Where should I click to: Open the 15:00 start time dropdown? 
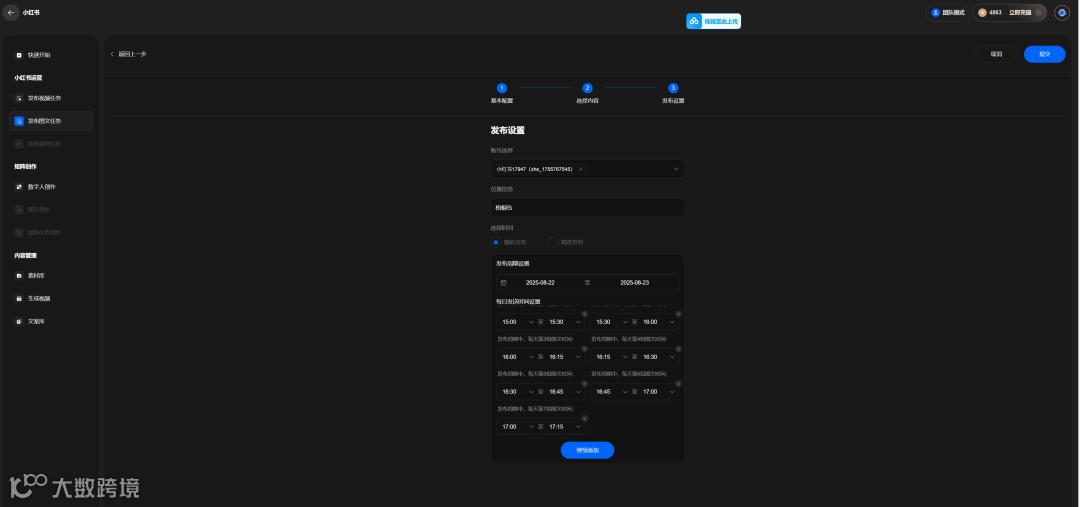click(x=516, y=322)
